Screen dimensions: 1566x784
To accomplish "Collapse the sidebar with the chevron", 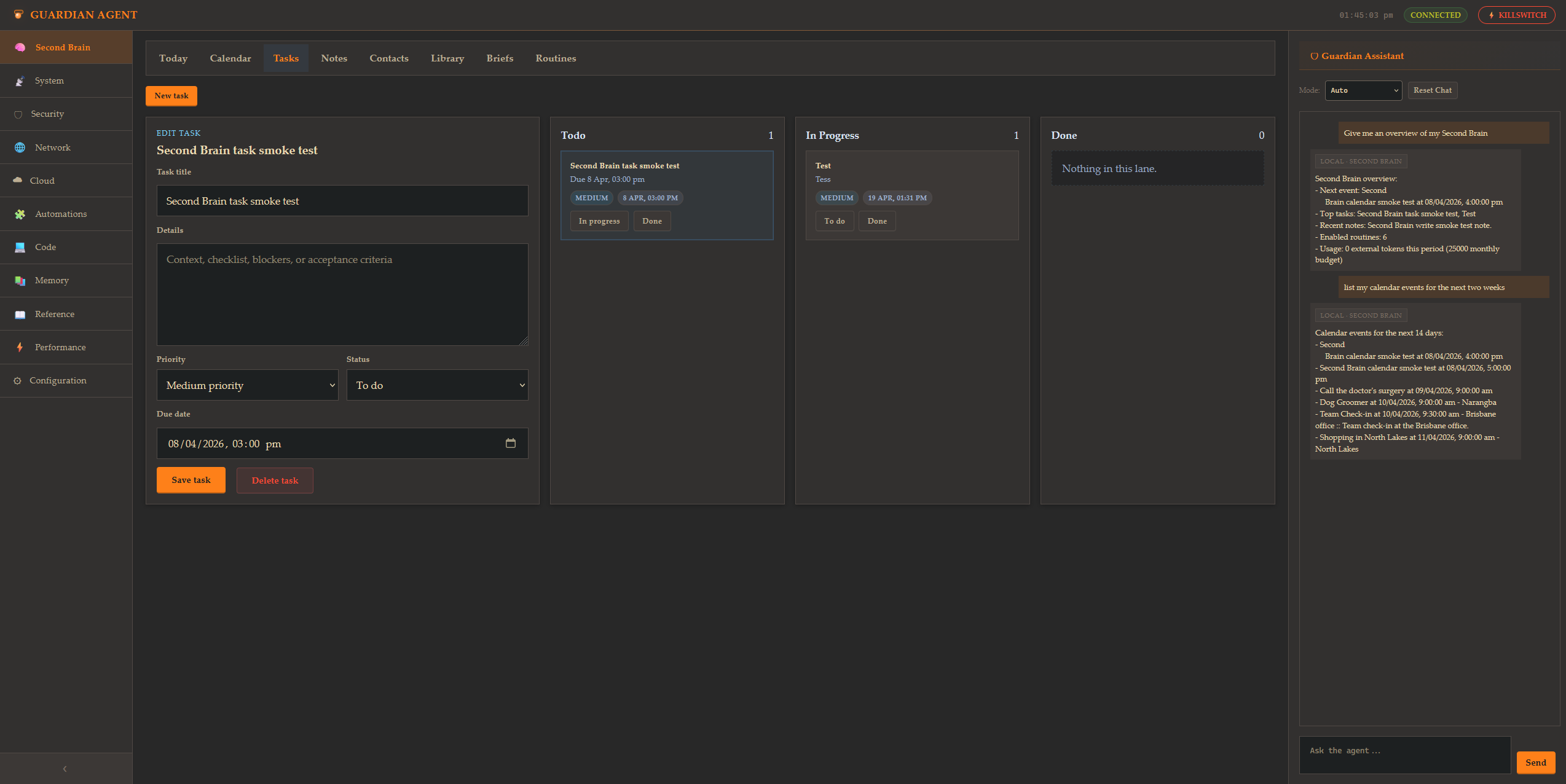I will [x=65, y=769].
